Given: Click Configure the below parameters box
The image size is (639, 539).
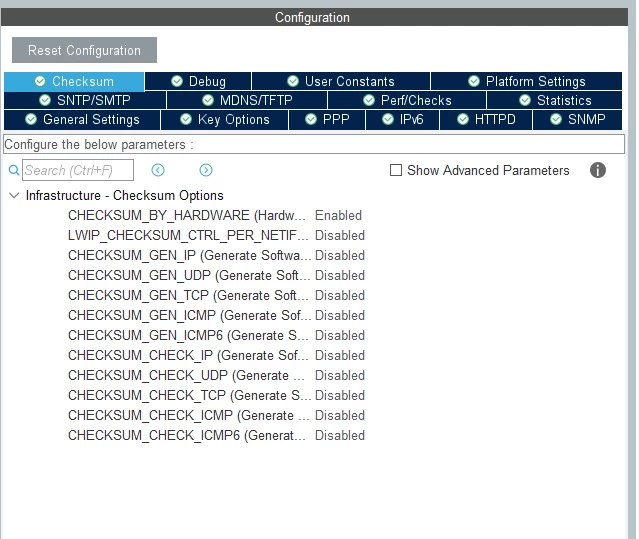Looking at the screenshot, I should click(314, 144).
